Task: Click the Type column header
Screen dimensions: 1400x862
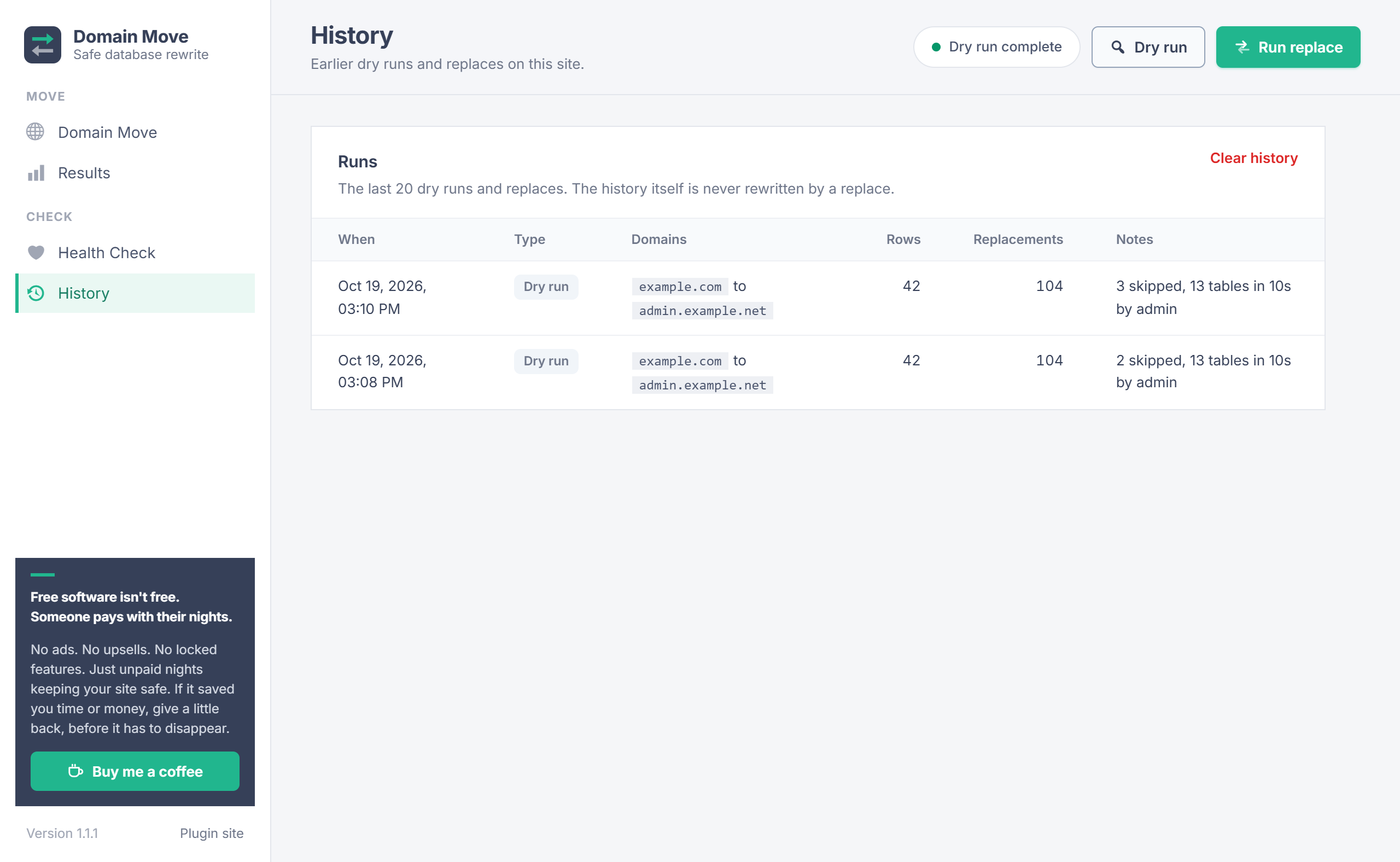Action: pos(529,240)
